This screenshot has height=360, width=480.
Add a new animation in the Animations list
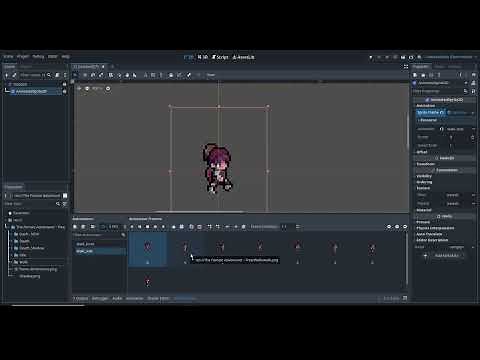click(x=75, y=227)
